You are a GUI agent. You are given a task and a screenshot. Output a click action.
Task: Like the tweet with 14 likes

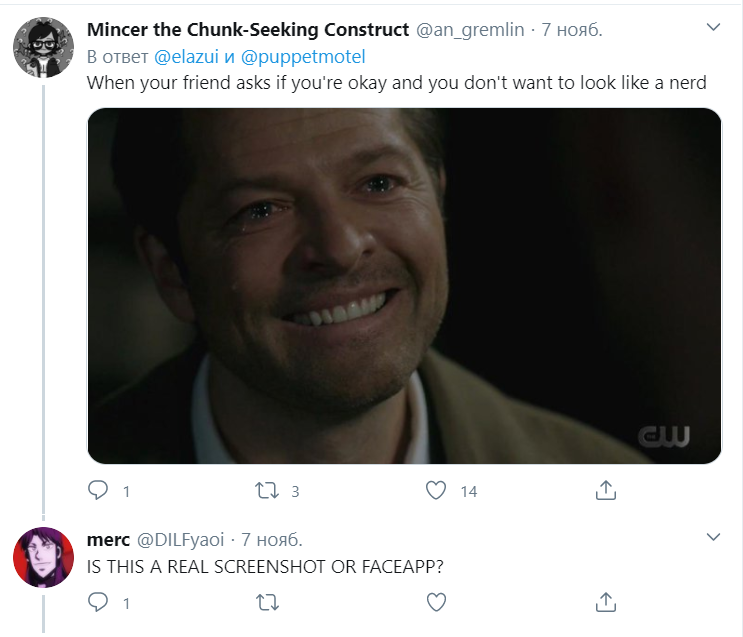pos(436,491)
